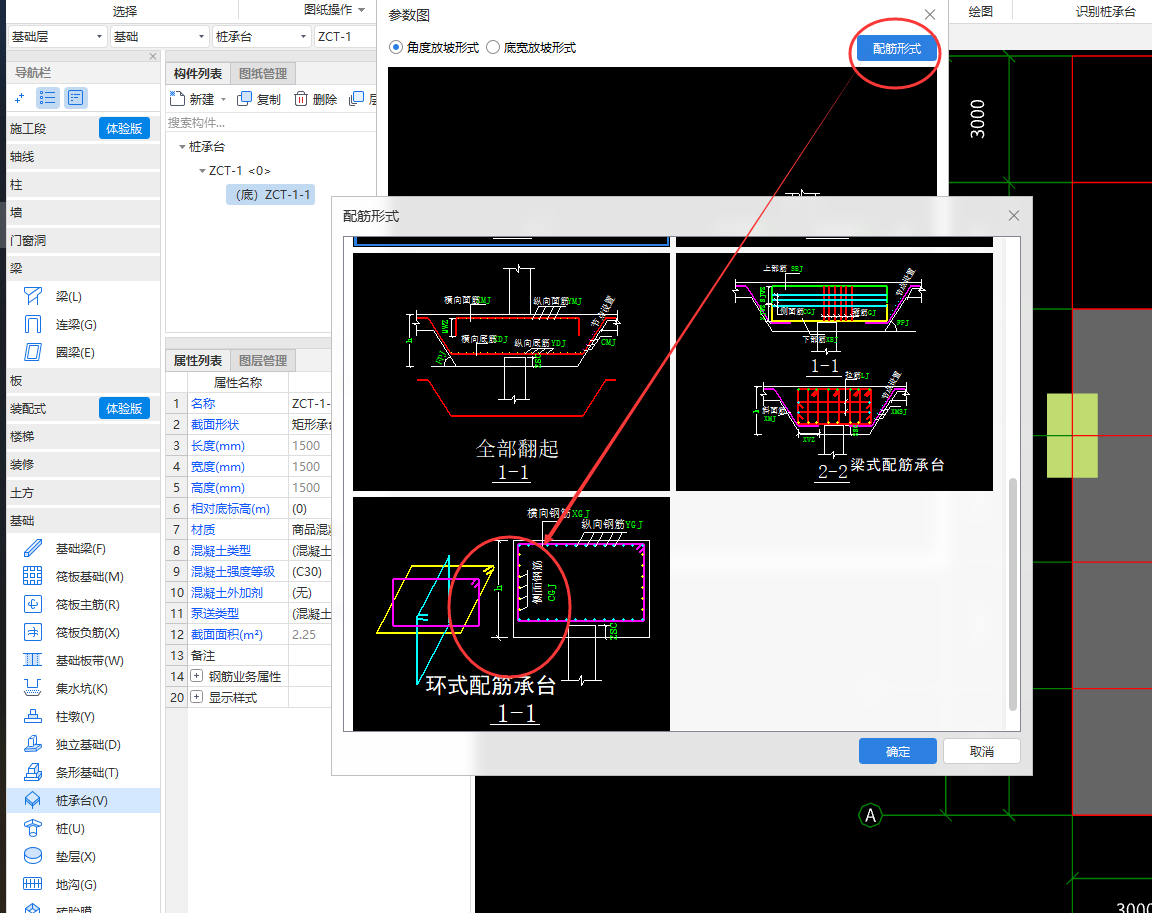
Task: Select the 圈梁(E) ring beam icon
Action: click(32, 352)
